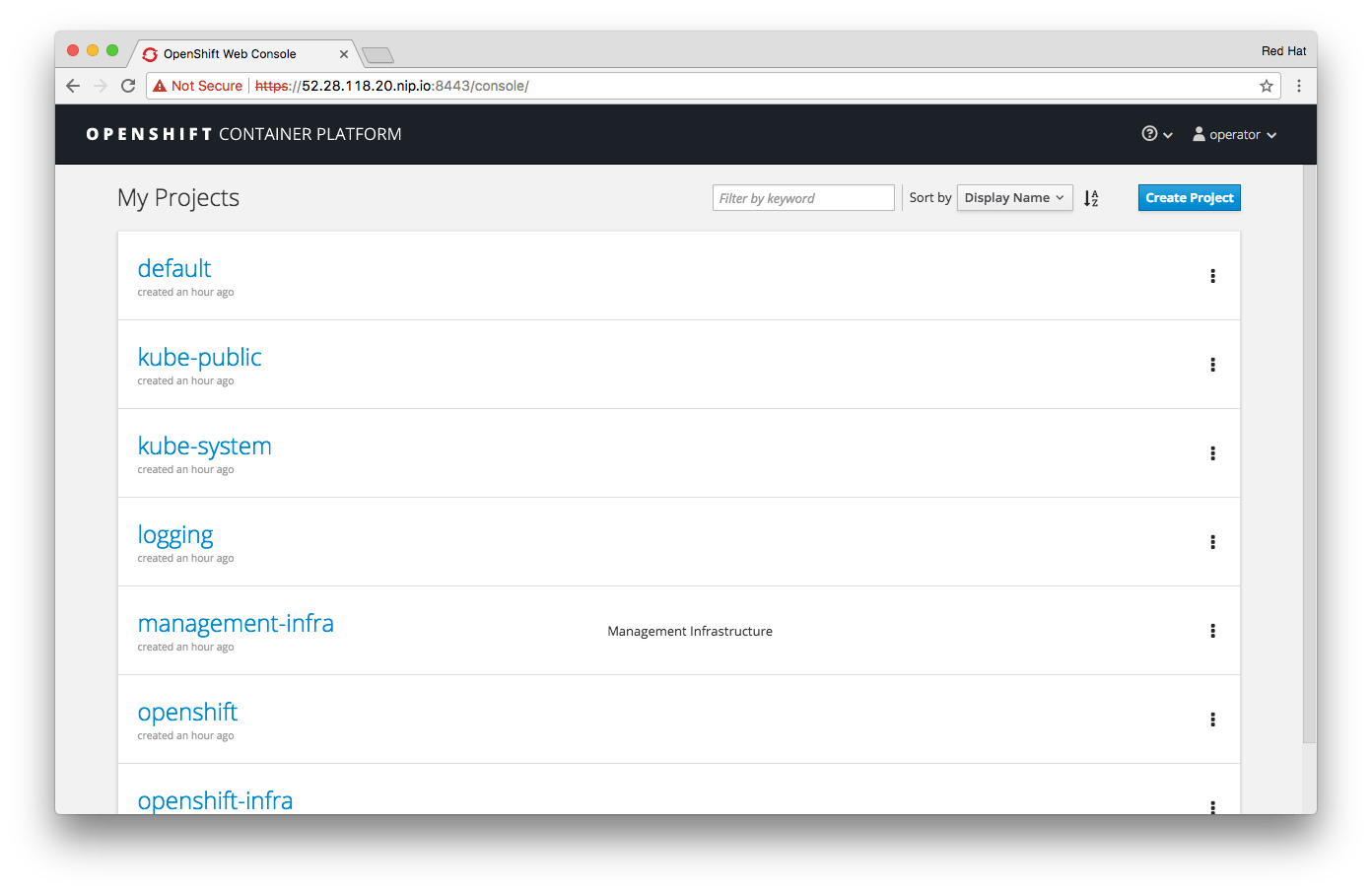Open the Red Hat menu bar item

click(x=1283, y=50)
